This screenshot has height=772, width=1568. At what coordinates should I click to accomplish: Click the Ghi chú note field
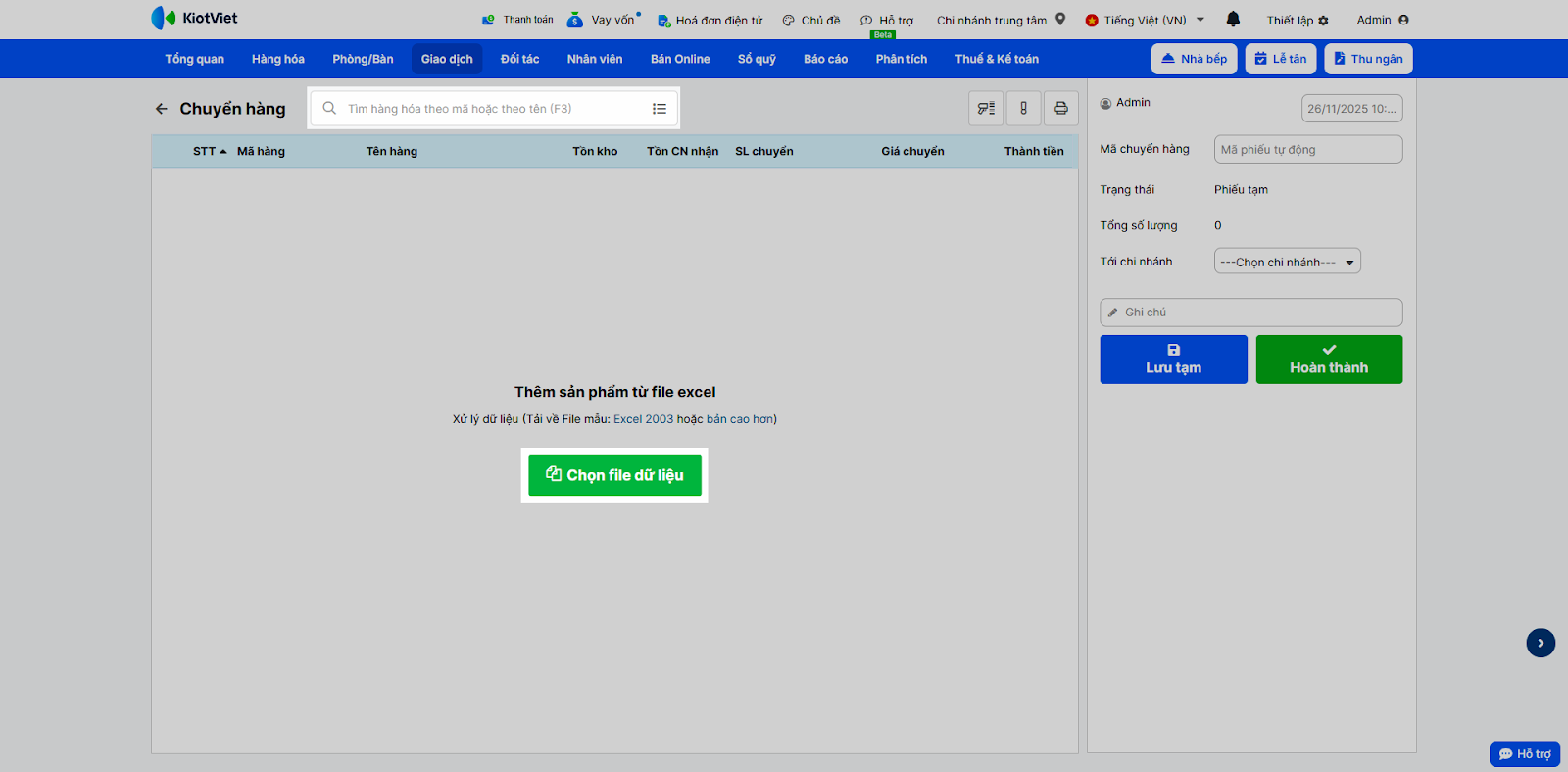[x=1251, y=313]
